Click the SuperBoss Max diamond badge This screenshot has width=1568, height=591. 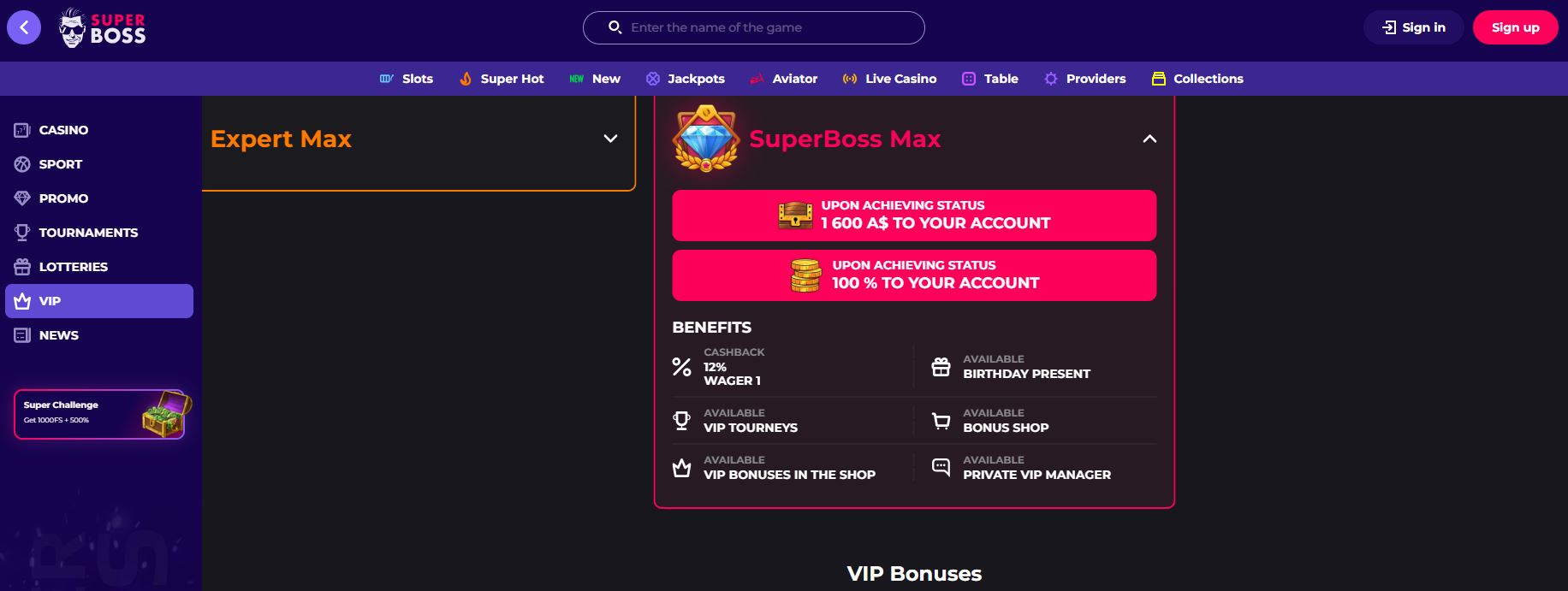point(706,139)
